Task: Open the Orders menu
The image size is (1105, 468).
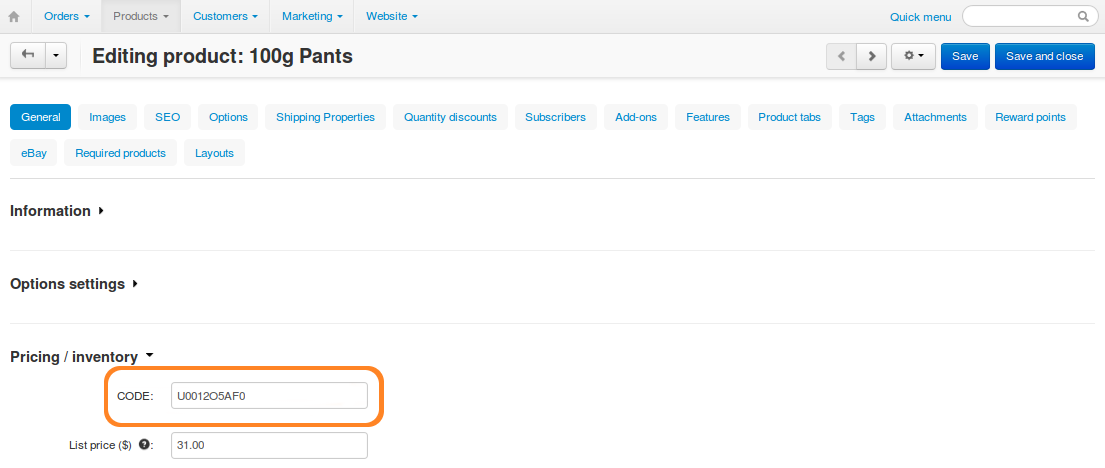Action: [67, 16]
